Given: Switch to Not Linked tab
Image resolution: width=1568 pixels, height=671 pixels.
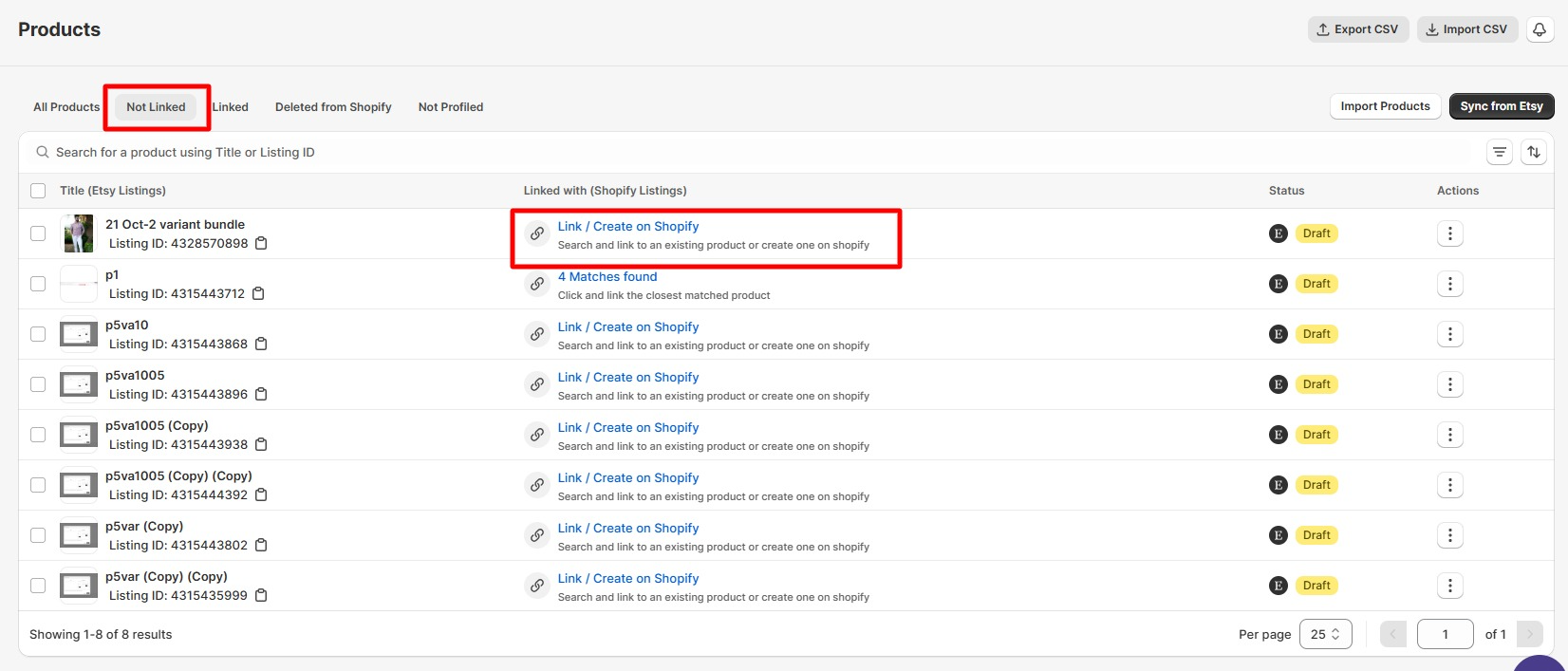Looking at the screenshot, I should 156,107.
